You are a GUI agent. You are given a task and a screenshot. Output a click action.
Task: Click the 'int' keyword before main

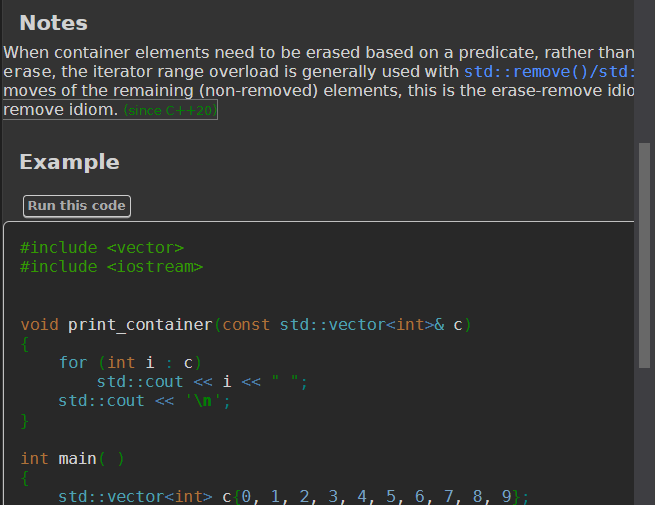[x=34, y=459]
